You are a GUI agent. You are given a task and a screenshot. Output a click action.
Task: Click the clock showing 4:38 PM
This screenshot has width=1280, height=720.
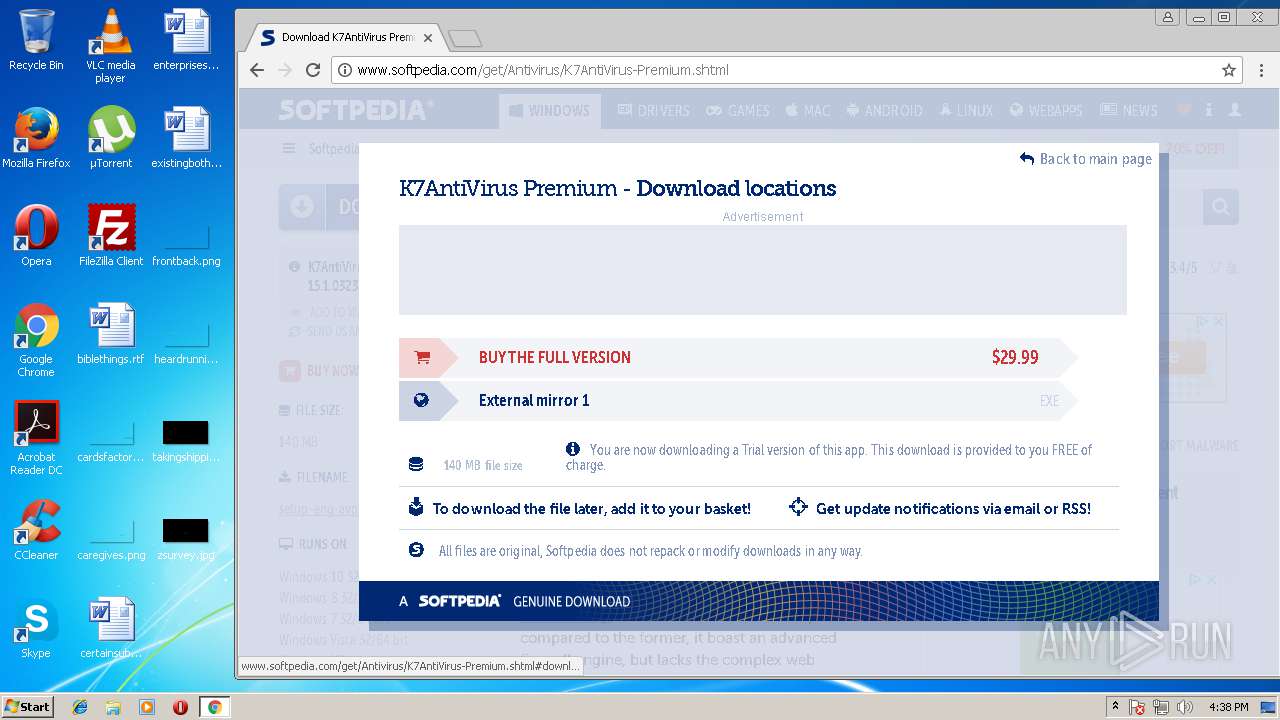point(1229,707)
